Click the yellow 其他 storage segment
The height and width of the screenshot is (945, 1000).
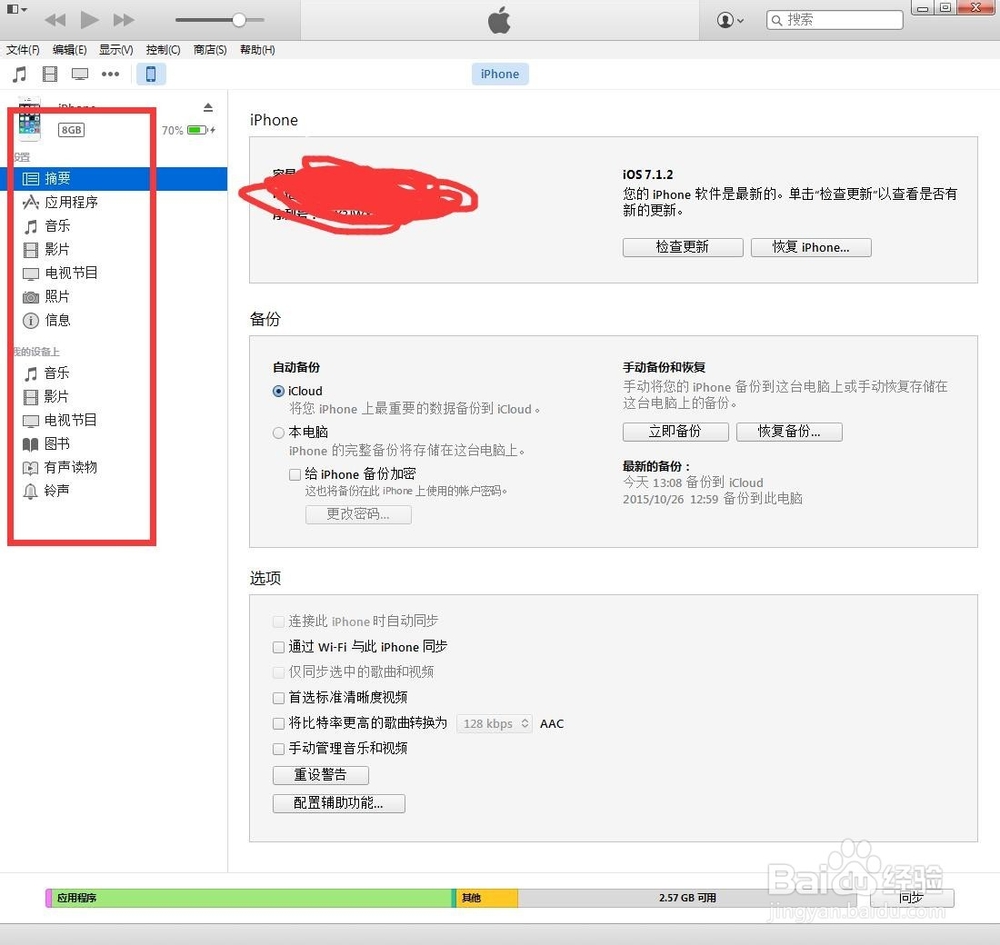click(x=487, y=898)
